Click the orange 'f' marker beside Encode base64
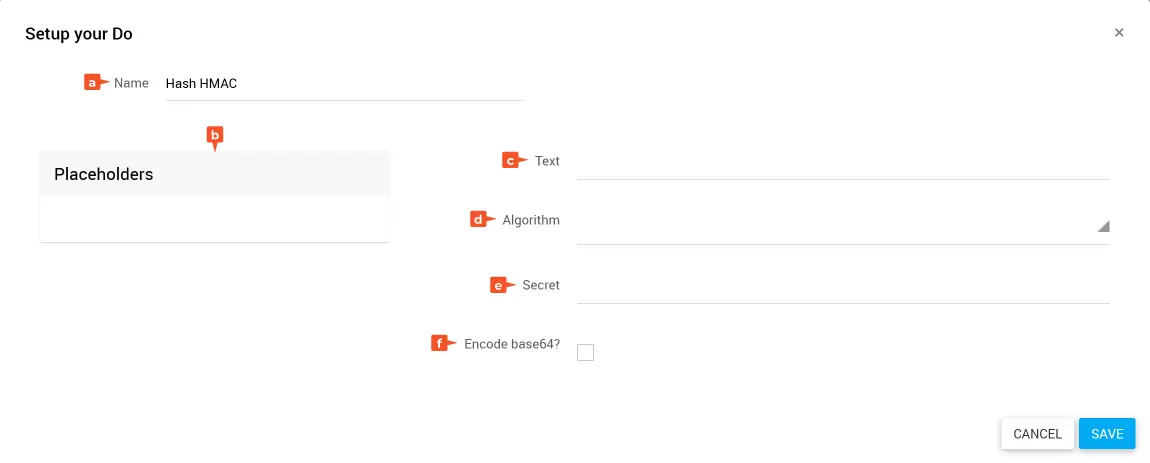This screenshot has height=463, width=1150. pyautogui.click(x=441, y=343)
